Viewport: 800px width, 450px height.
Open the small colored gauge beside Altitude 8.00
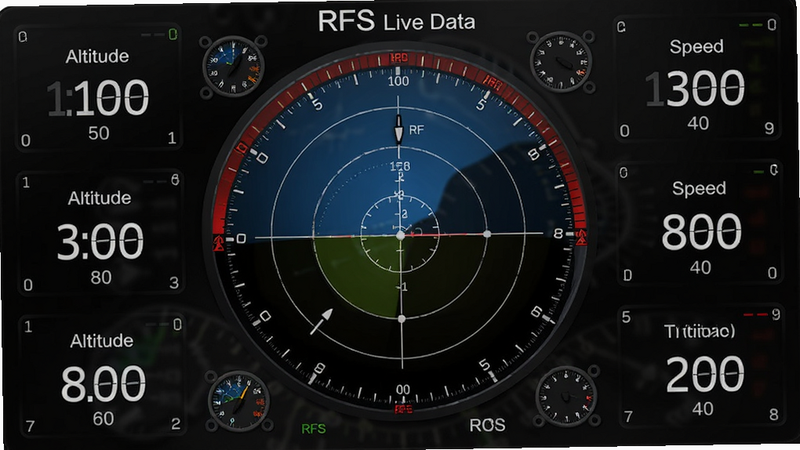tap(238, 401)
